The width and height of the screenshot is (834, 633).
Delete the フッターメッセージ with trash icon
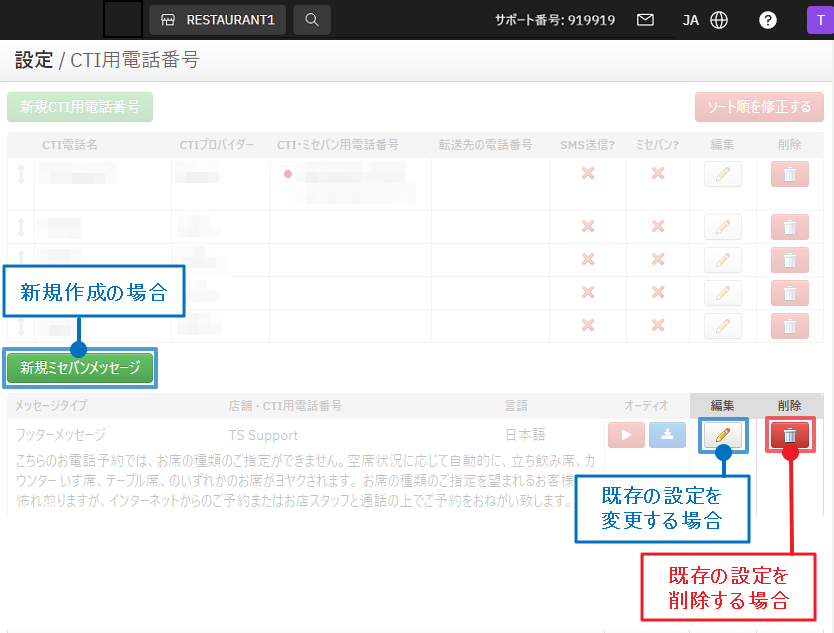pyautogui.click(x=790, y=435)
